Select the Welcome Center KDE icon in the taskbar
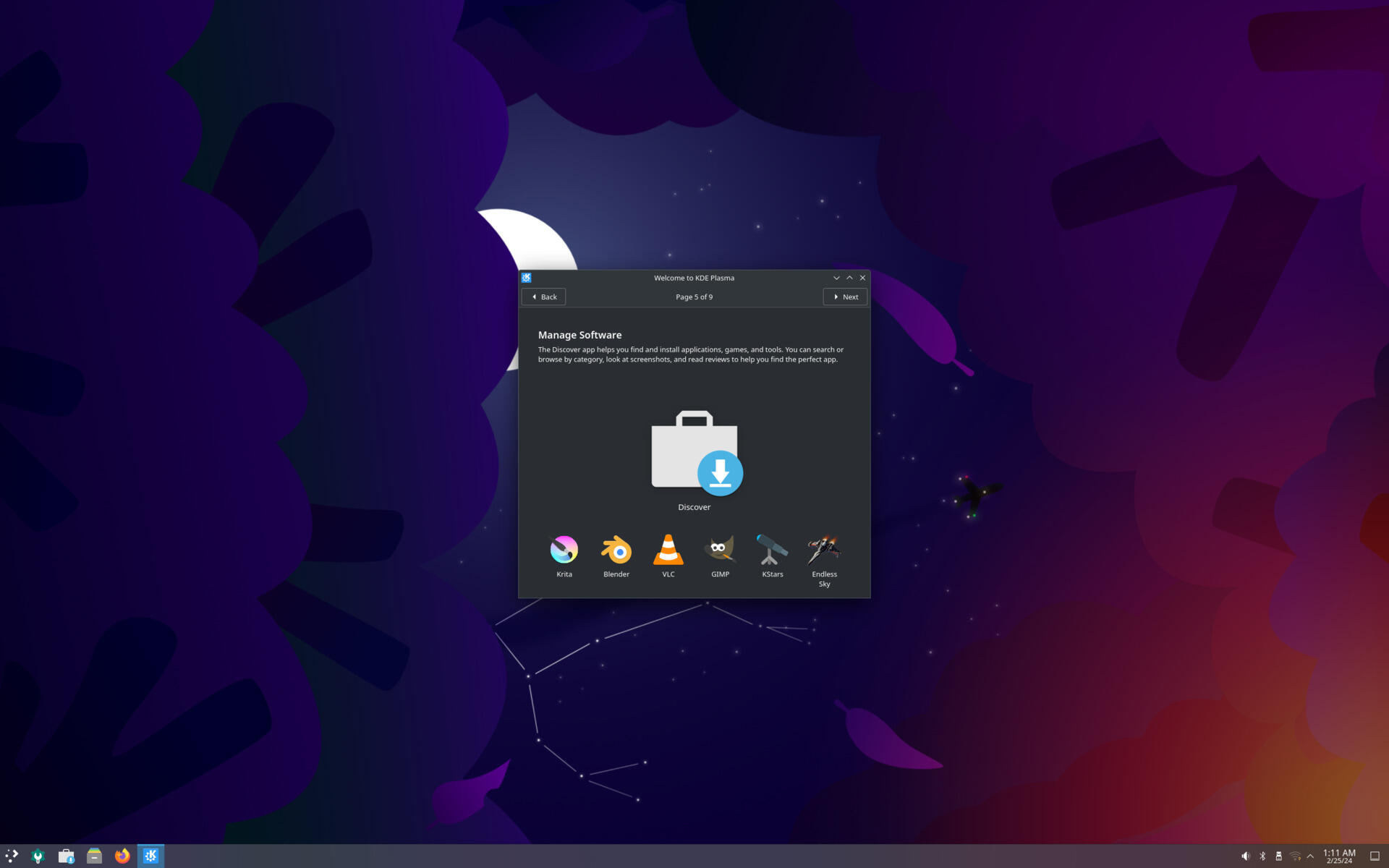Screen dimensions: 1389x868 (x=150, y=856)
